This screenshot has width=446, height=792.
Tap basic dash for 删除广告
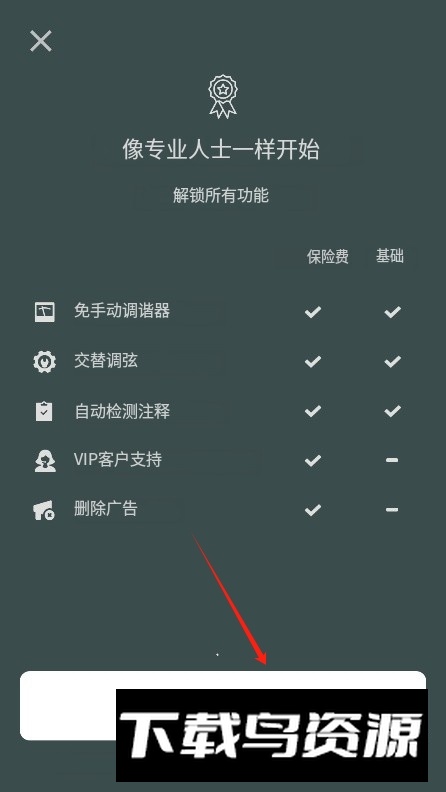(x=392, y=510)
